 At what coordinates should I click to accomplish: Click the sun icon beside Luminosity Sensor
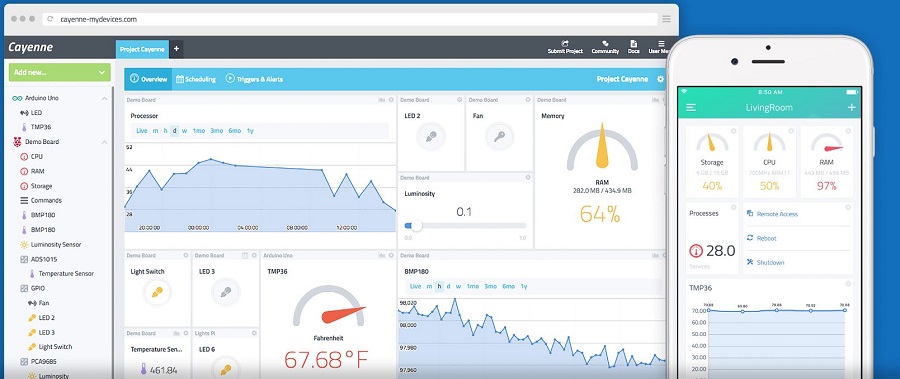point(24,245)
